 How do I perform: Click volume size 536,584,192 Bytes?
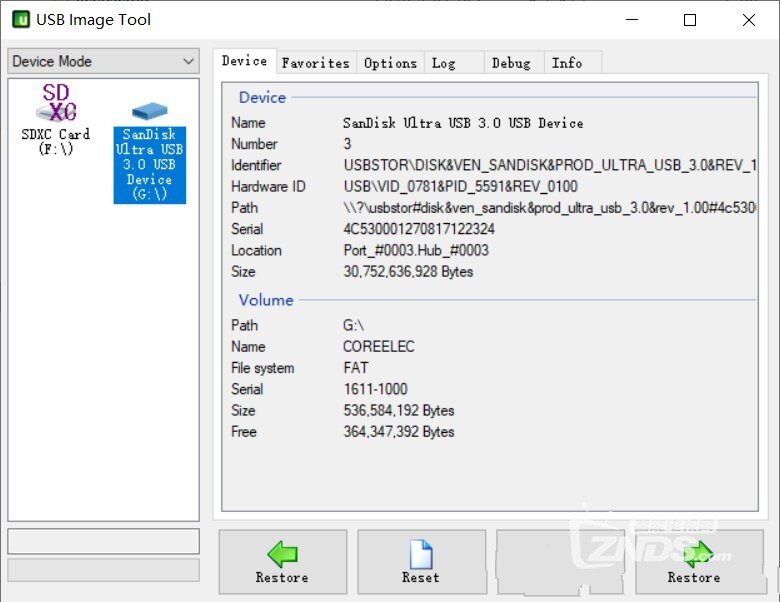pos(398,410)
